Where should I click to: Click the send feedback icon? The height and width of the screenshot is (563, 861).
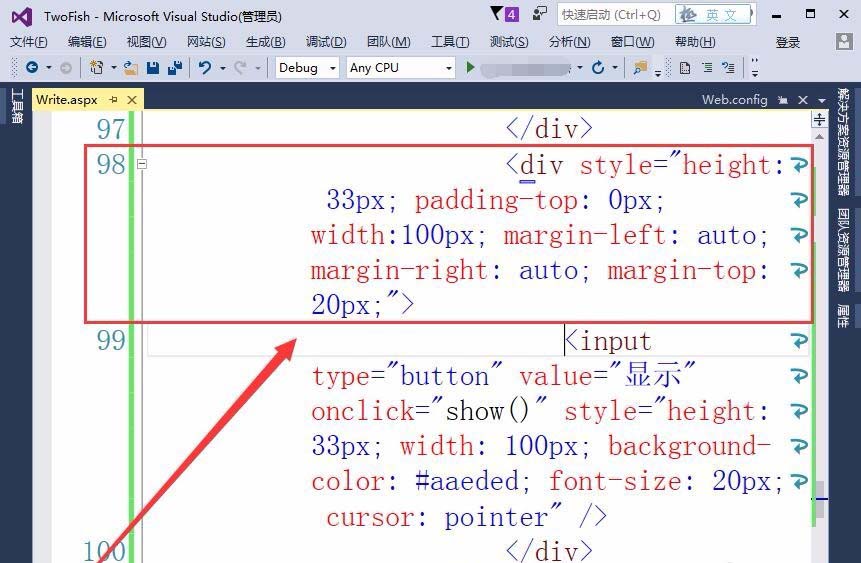(540, 13)
